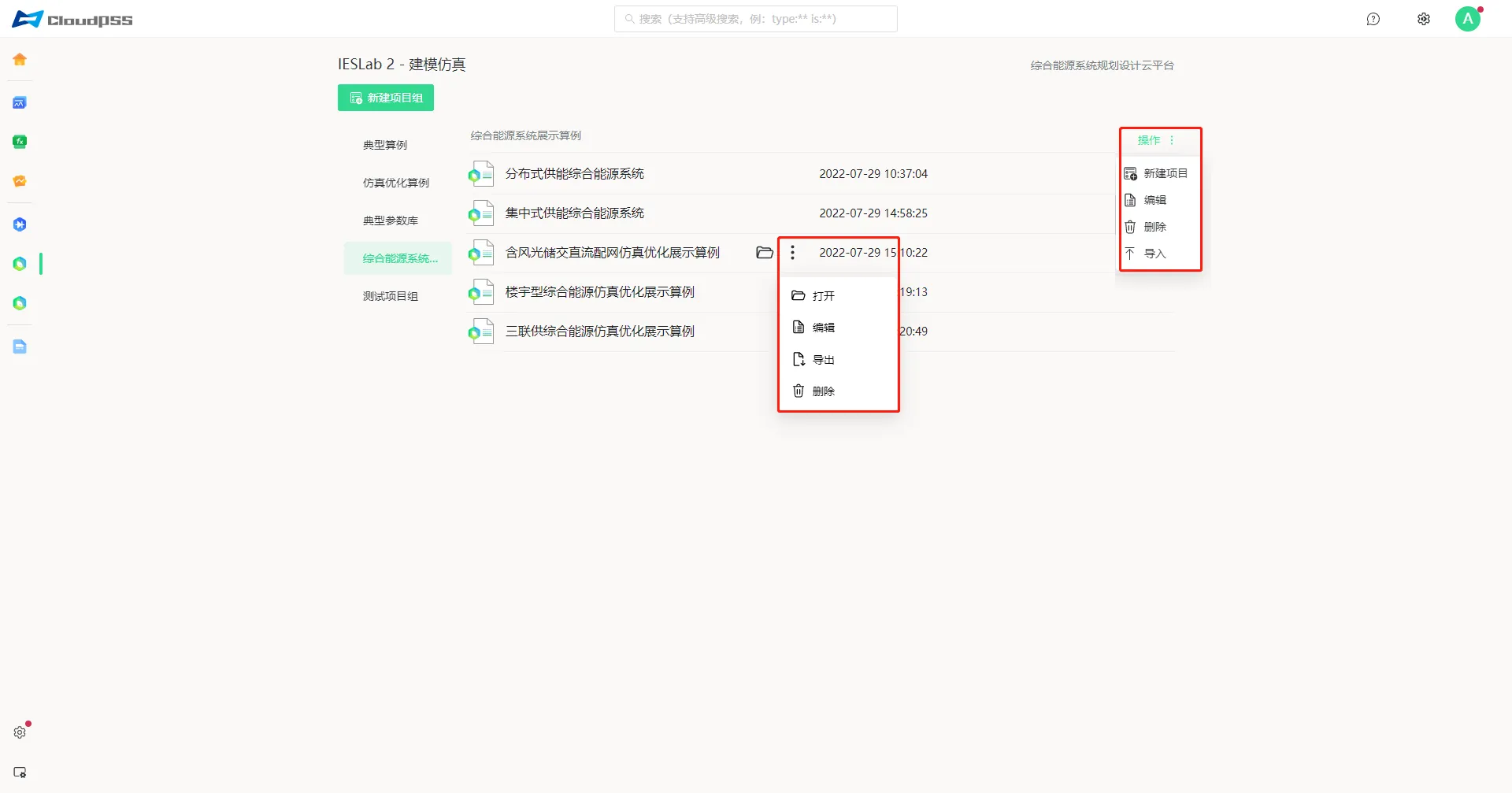Click the three-dot menu on 含风光储交直流配网 row
Screen dimensions: 1512x793
[x=792, y=253]
